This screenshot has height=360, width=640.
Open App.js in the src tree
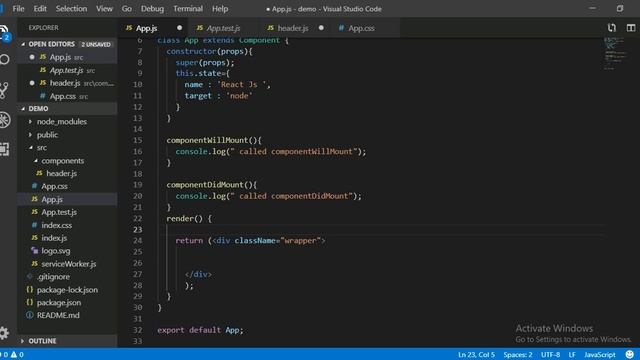pyautogui.click(x=67, y=199)
